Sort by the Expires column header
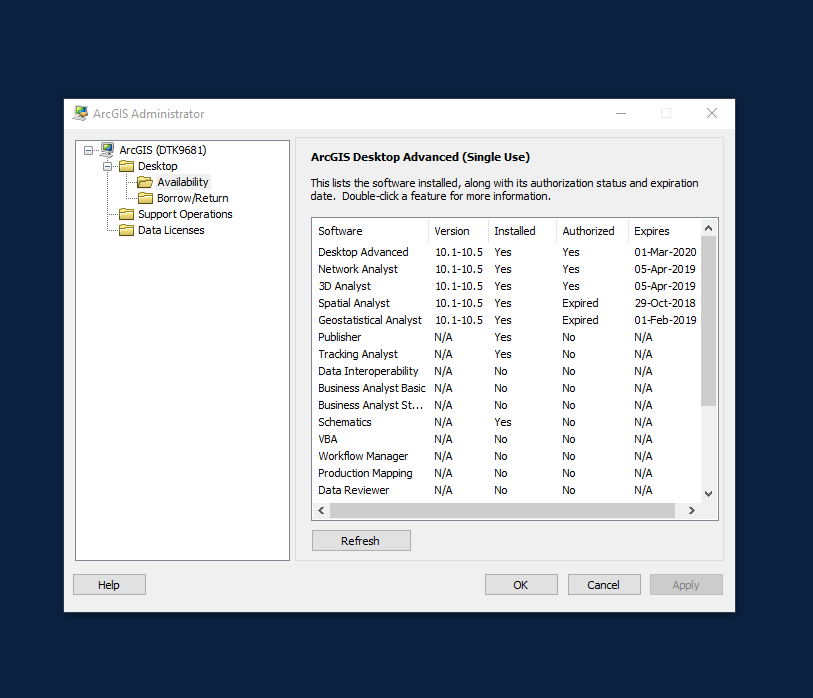Image resolution: width=813 pixels, height=698 pixels. coord(664,231)
